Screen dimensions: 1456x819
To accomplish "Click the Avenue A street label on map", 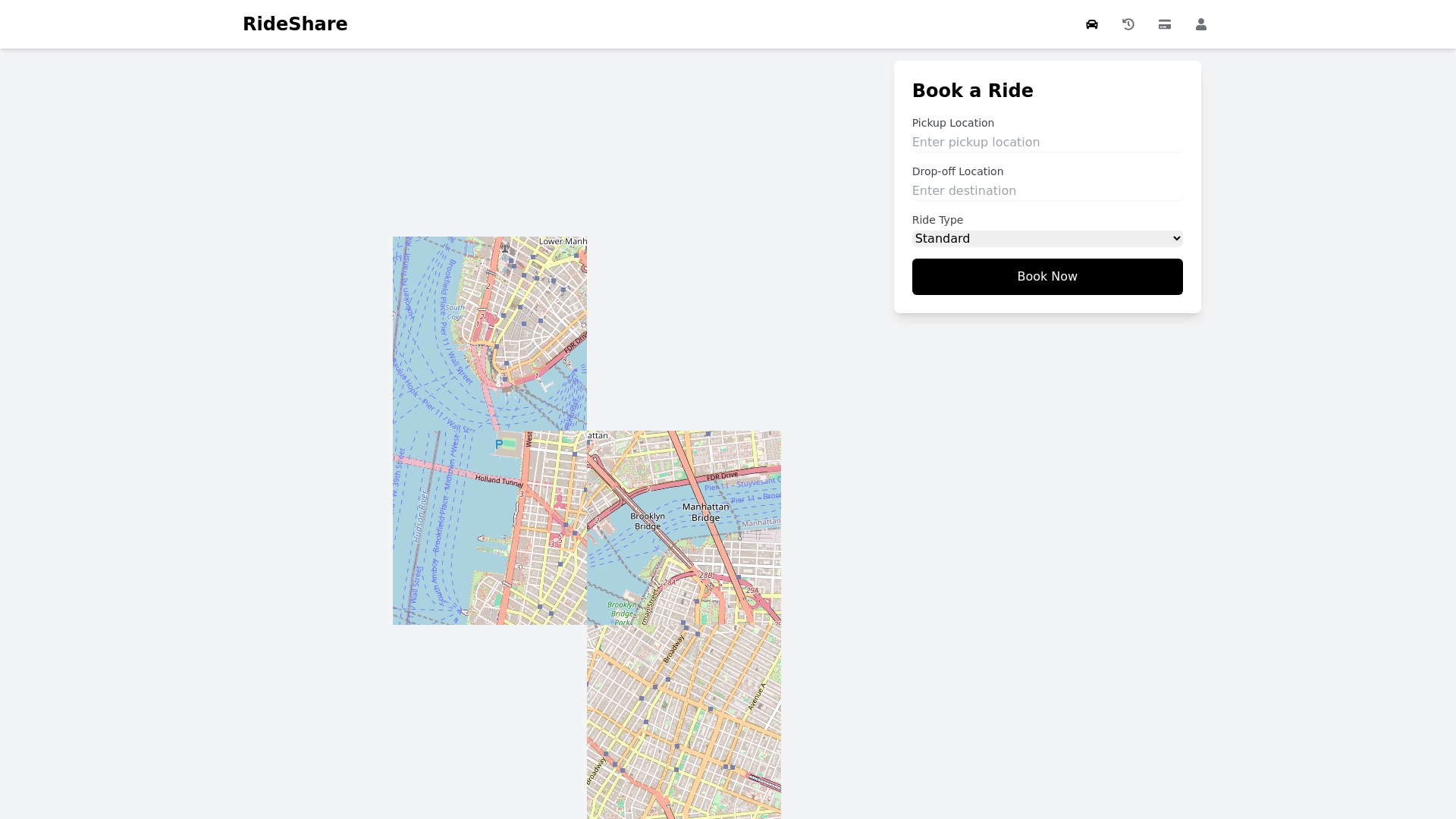I will tap(757, 696).
